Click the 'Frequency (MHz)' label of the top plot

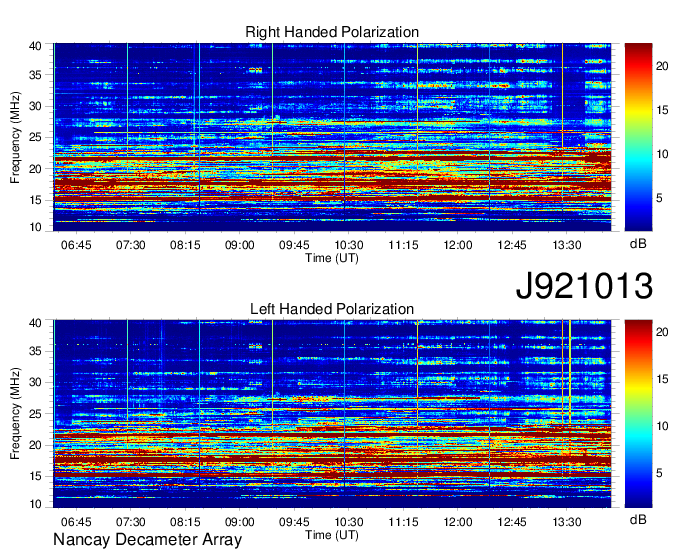click(15, 137)
